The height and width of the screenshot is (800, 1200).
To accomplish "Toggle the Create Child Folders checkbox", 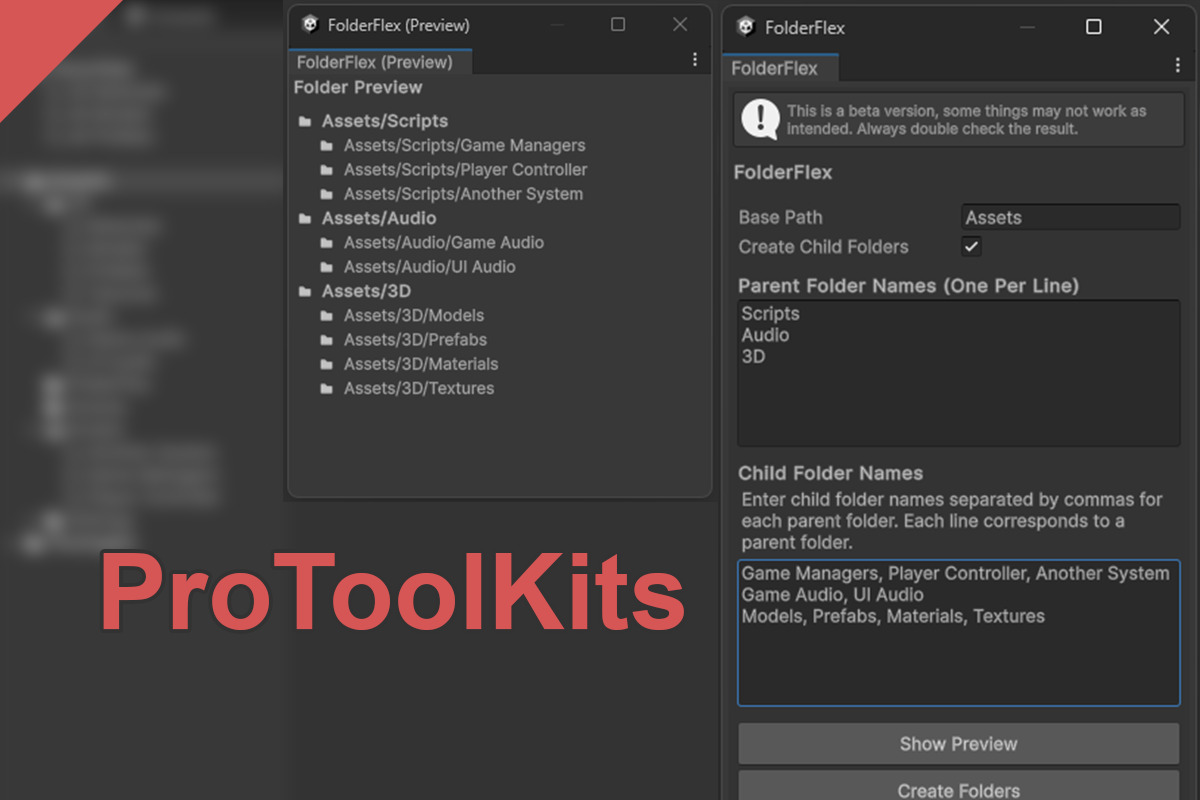I will [971, 246].
